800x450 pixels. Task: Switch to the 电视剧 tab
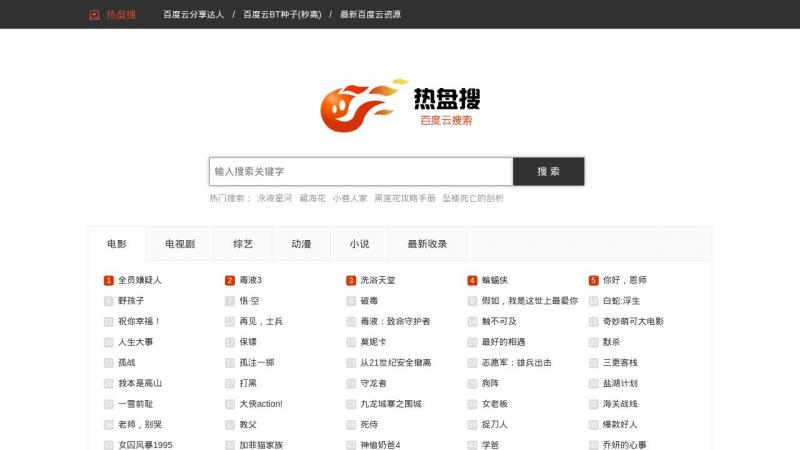(180, 244)
